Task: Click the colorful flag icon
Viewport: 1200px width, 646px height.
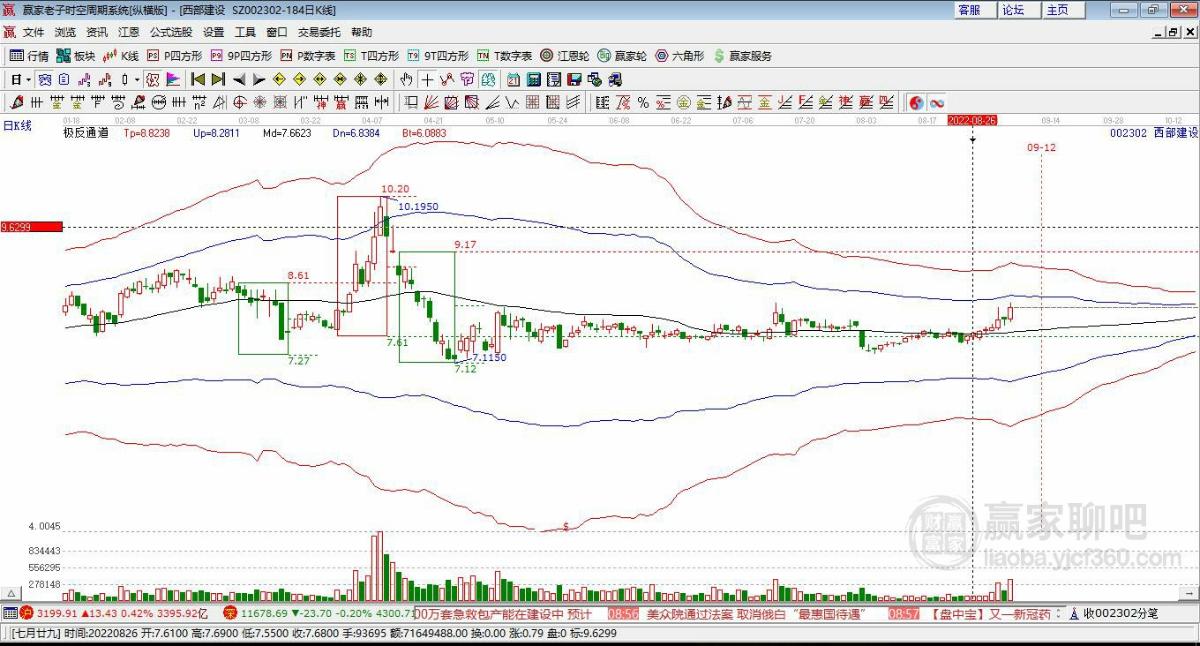Action: [172, 79]
